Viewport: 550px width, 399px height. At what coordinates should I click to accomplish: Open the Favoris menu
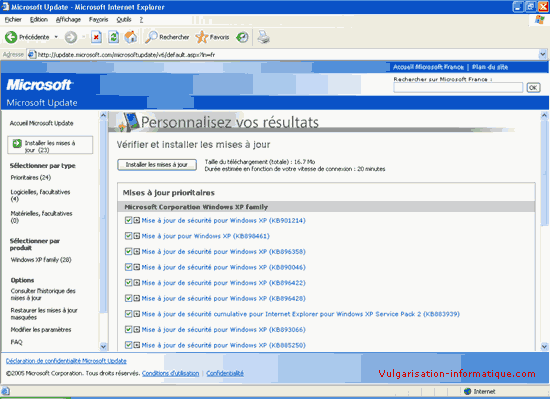pos(99,20)
